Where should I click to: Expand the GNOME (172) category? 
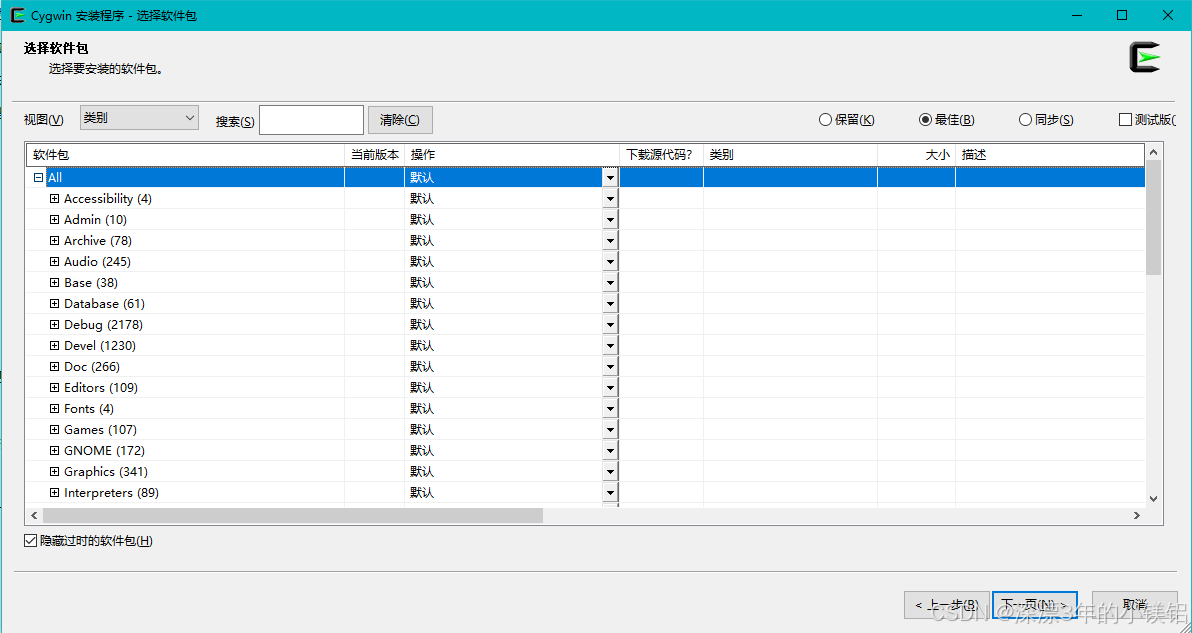tap(54, 451)
